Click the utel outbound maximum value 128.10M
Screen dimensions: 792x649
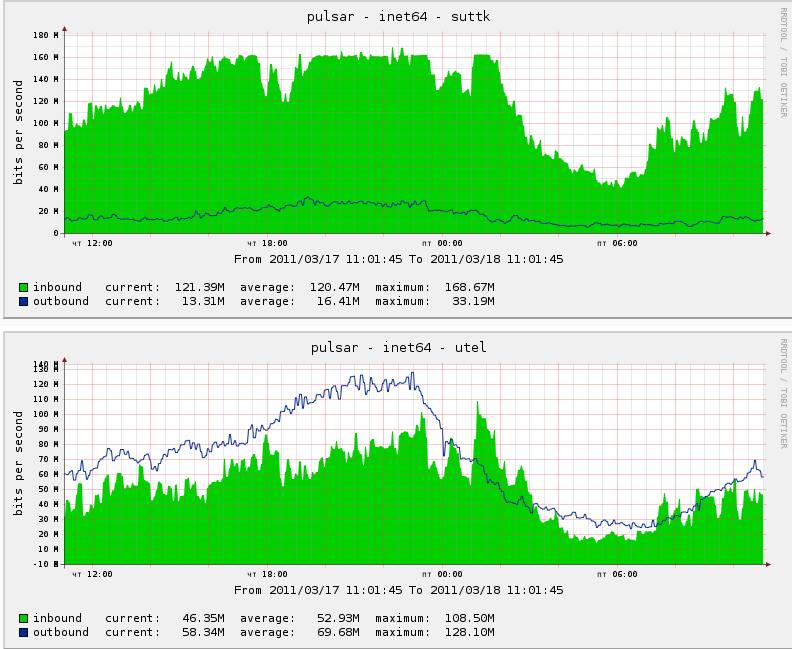coord(469,632)
